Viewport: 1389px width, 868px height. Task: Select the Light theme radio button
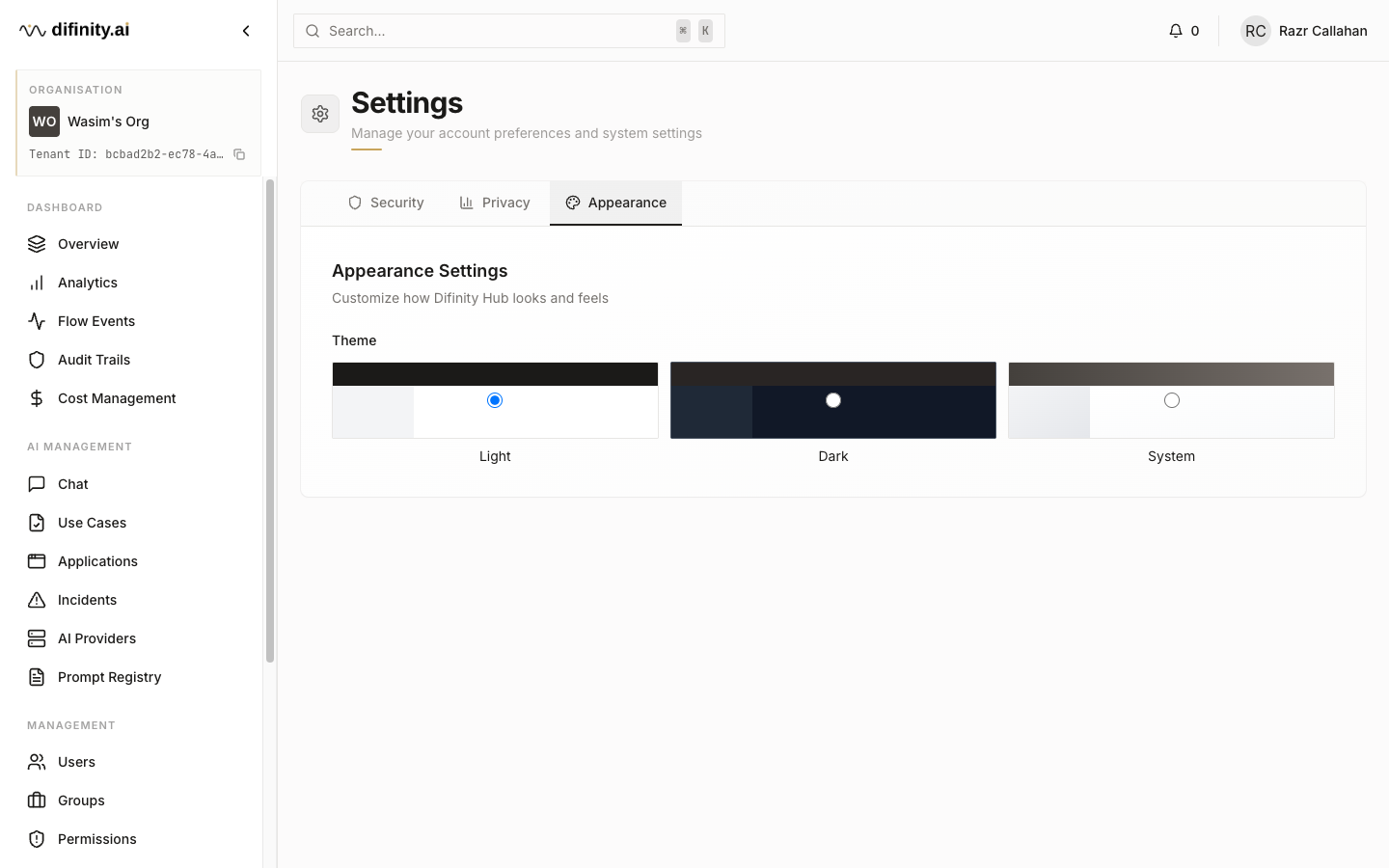click(495, 400)
